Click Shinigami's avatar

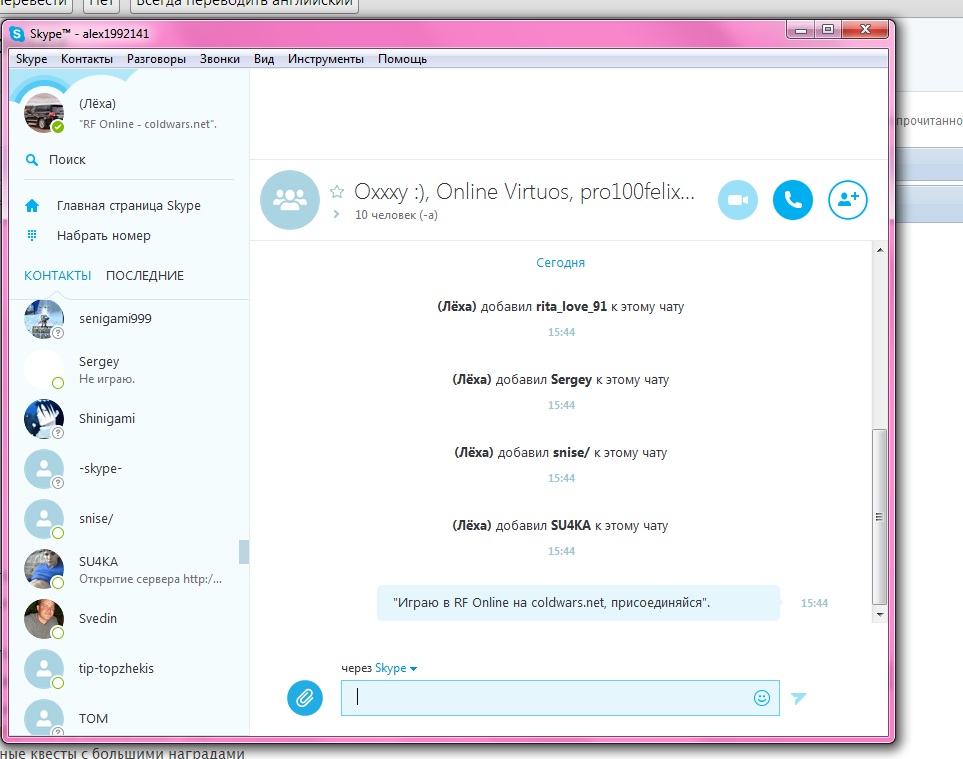(x=44, y=419)
